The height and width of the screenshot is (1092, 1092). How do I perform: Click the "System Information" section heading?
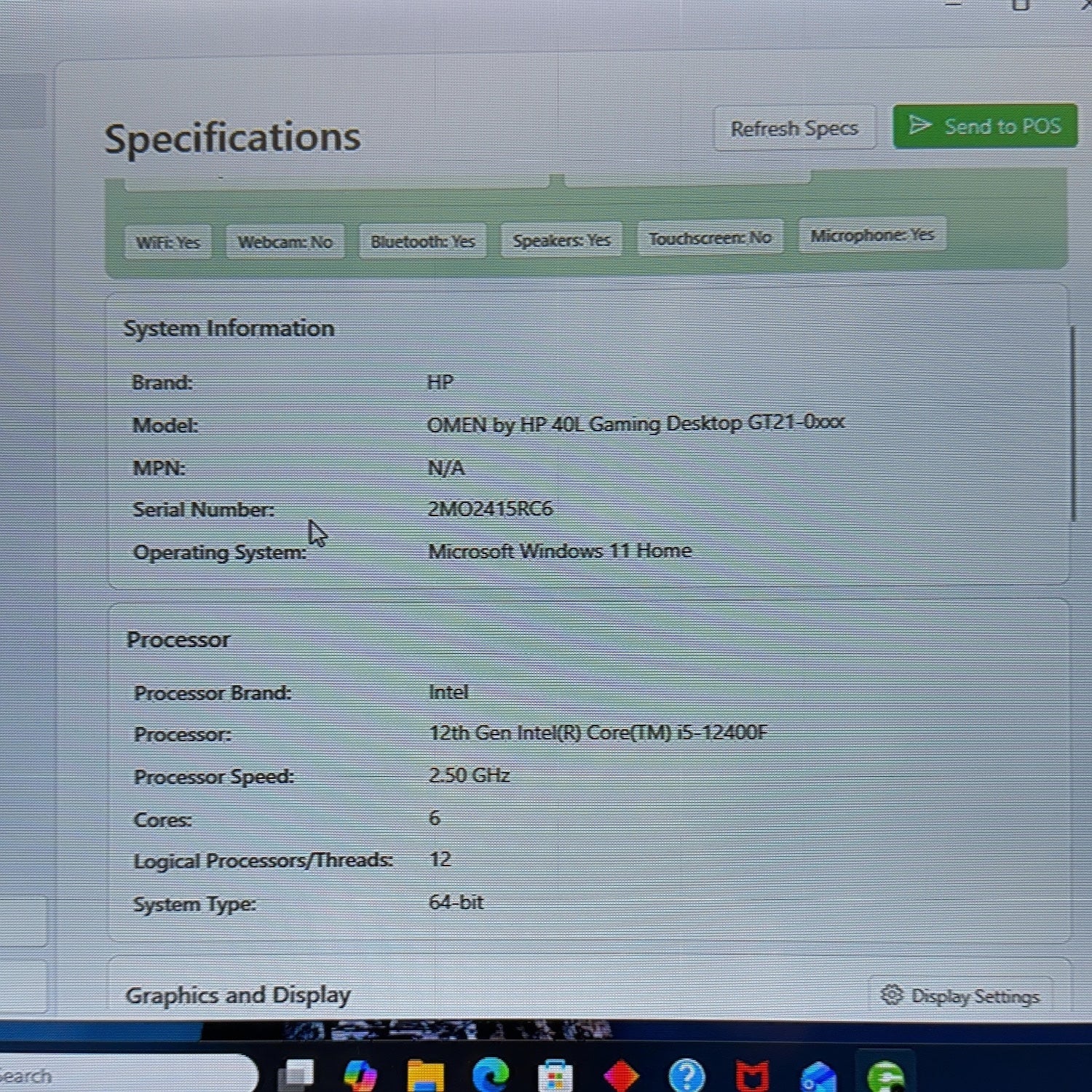[x=229, y=328]
